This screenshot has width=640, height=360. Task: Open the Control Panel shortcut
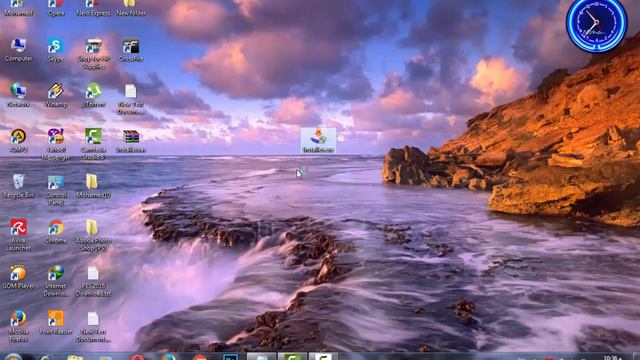tap(56, 190)
